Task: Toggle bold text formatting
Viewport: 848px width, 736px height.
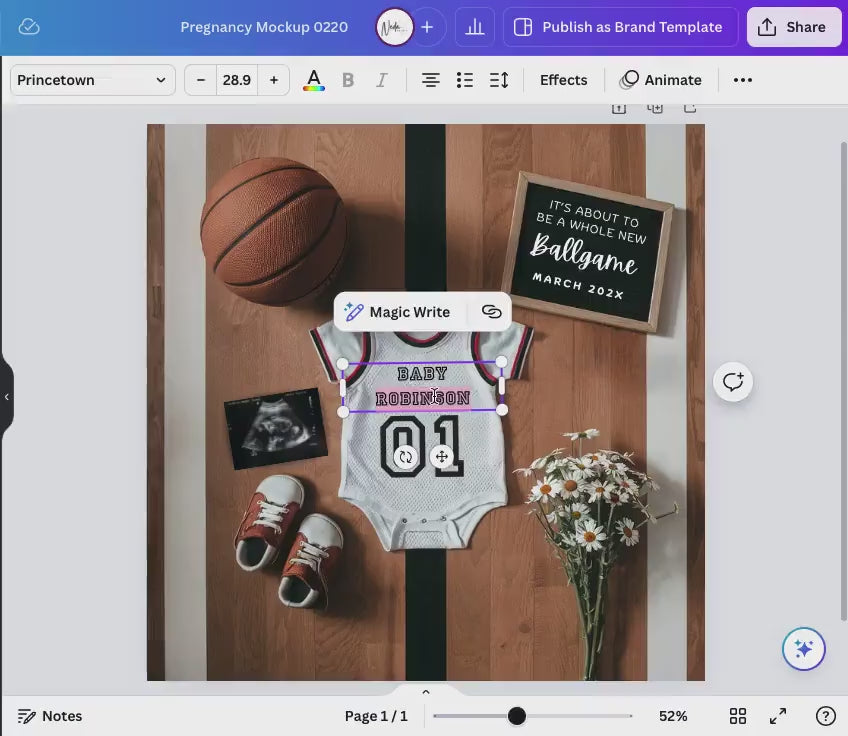Action: click(348, 80)
